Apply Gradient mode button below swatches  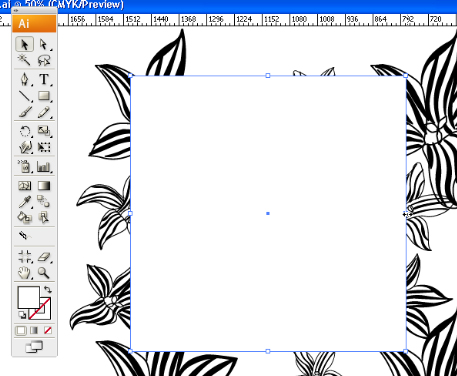(34, 330)
